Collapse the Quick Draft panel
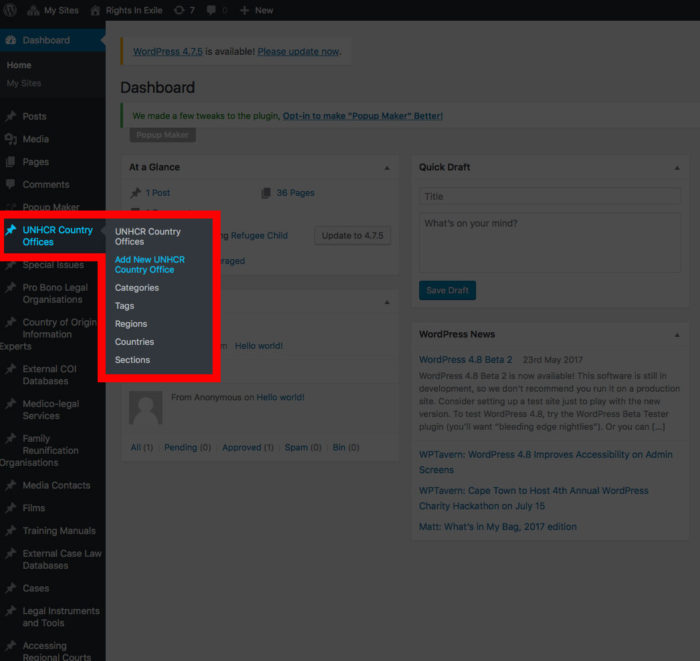700x661 pixels. (677, 168)
